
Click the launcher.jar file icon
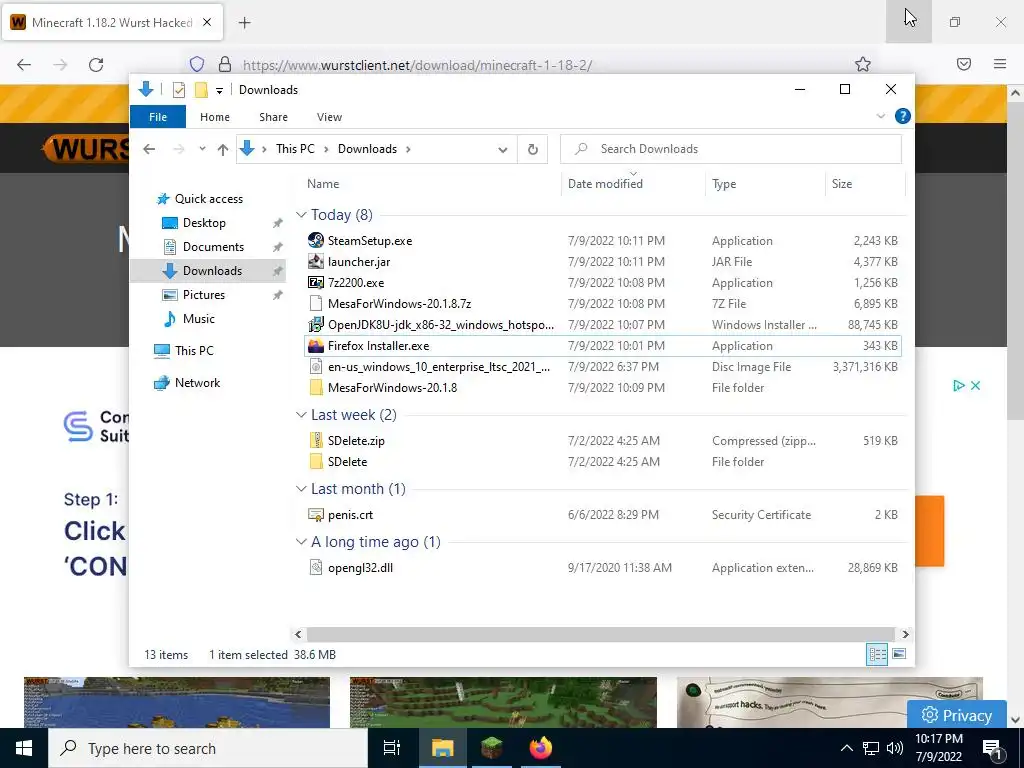click(316, 261)
